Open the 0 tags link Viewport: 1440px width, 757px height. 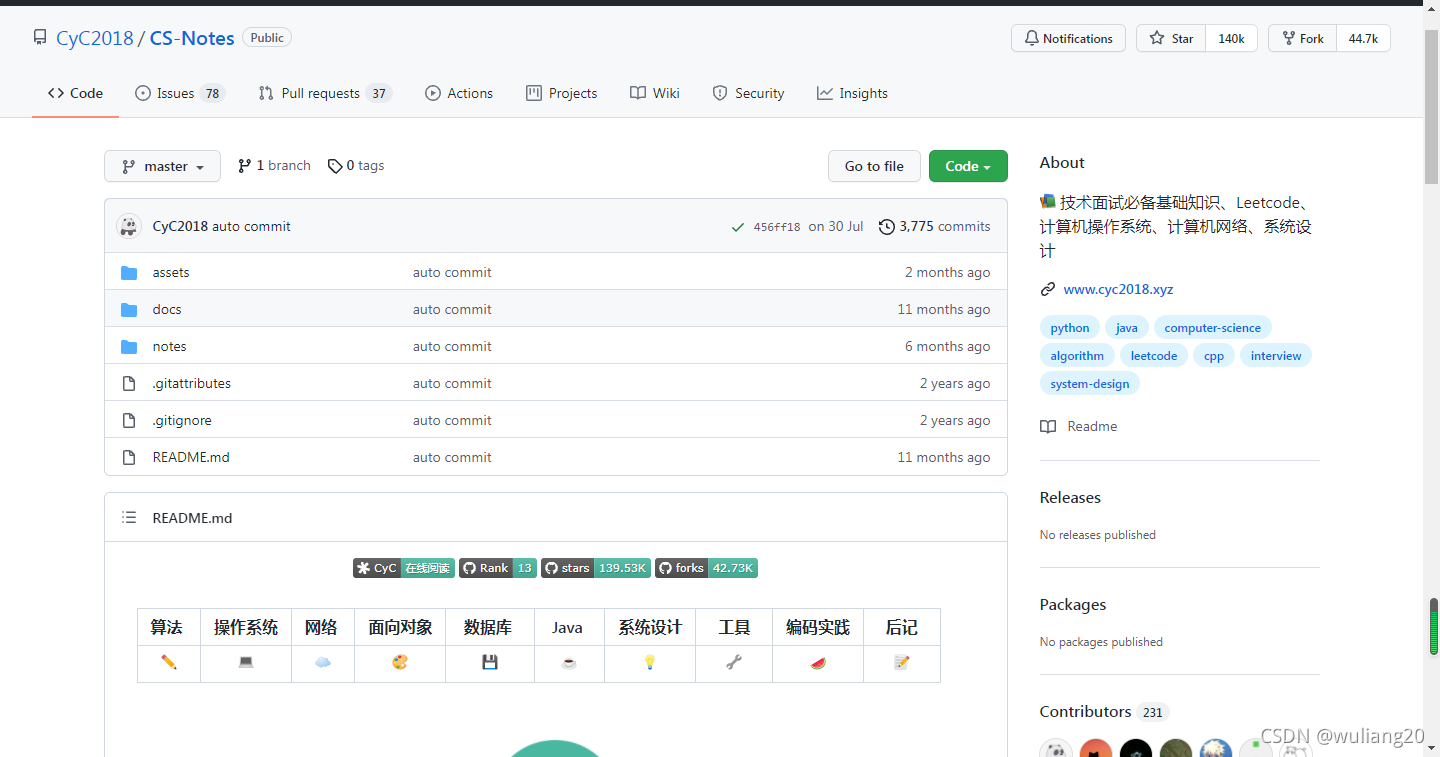point(356,166)
